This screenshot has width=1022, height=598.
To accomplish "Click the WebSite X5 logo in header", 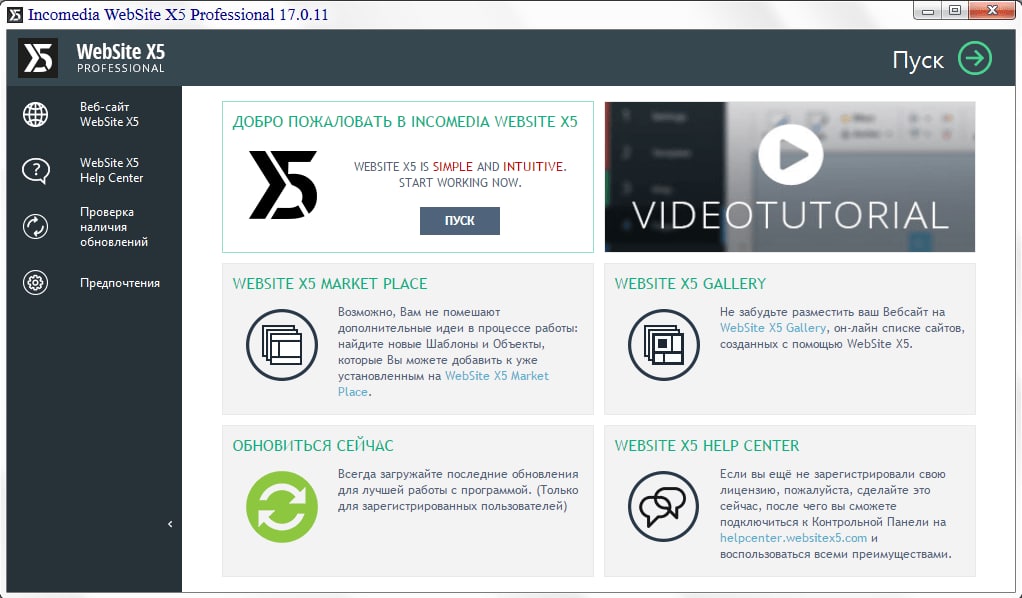I will pos(38,58).
